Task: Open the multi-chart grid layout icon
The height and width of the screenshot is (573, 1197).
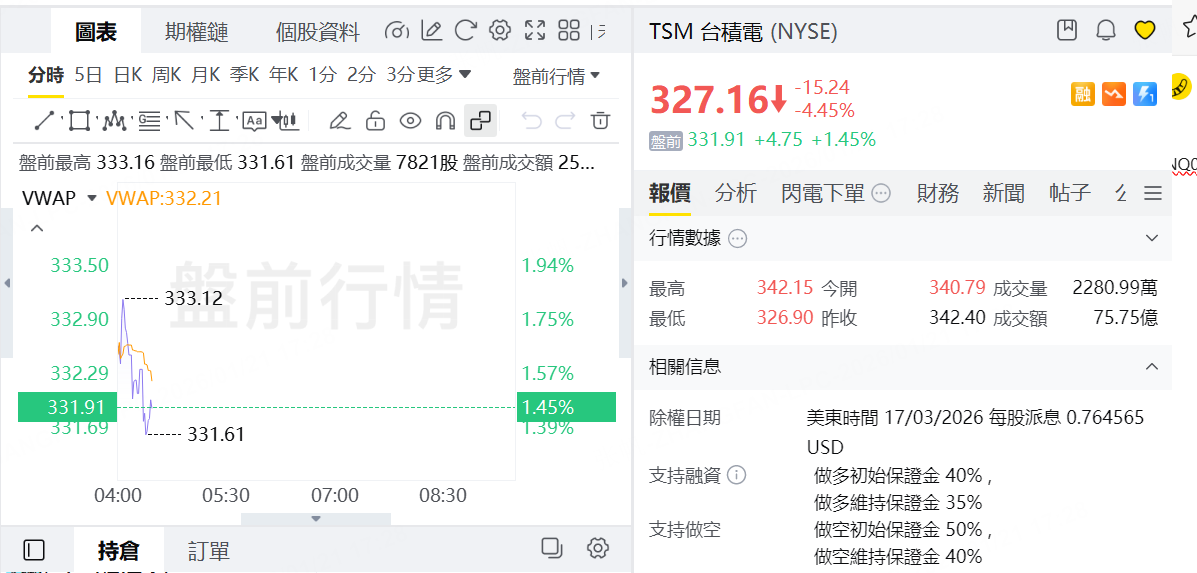Action: click(x=569, y=31)
